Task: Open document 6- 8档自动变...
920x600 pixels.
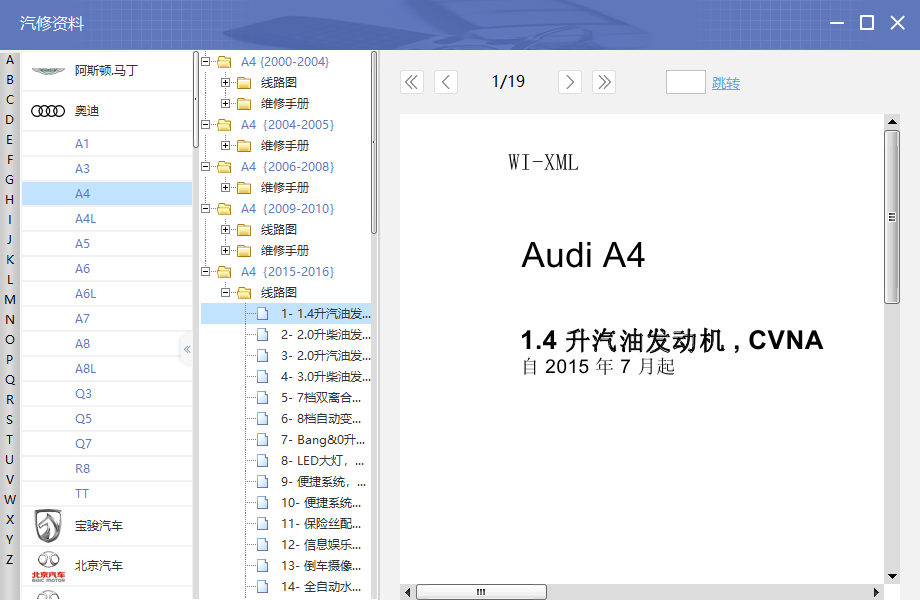Action: 321,419
